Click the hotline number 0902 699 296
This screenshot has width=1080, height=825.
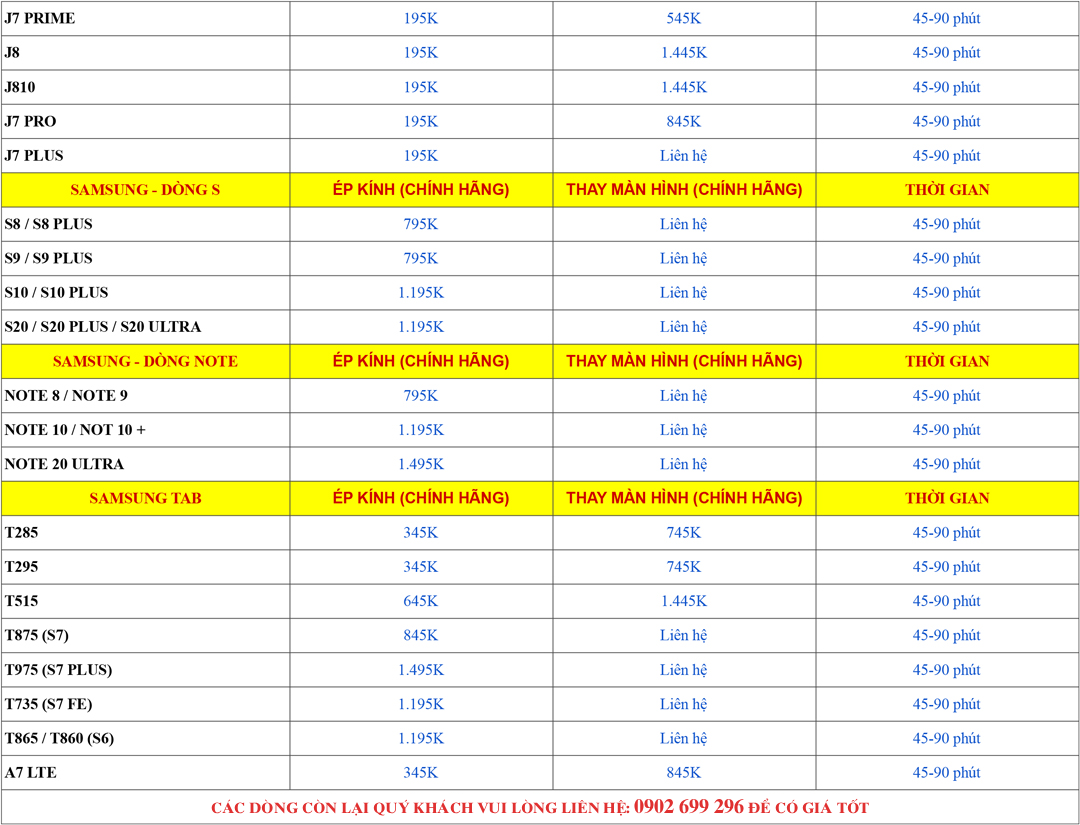[x=689, y=806]
